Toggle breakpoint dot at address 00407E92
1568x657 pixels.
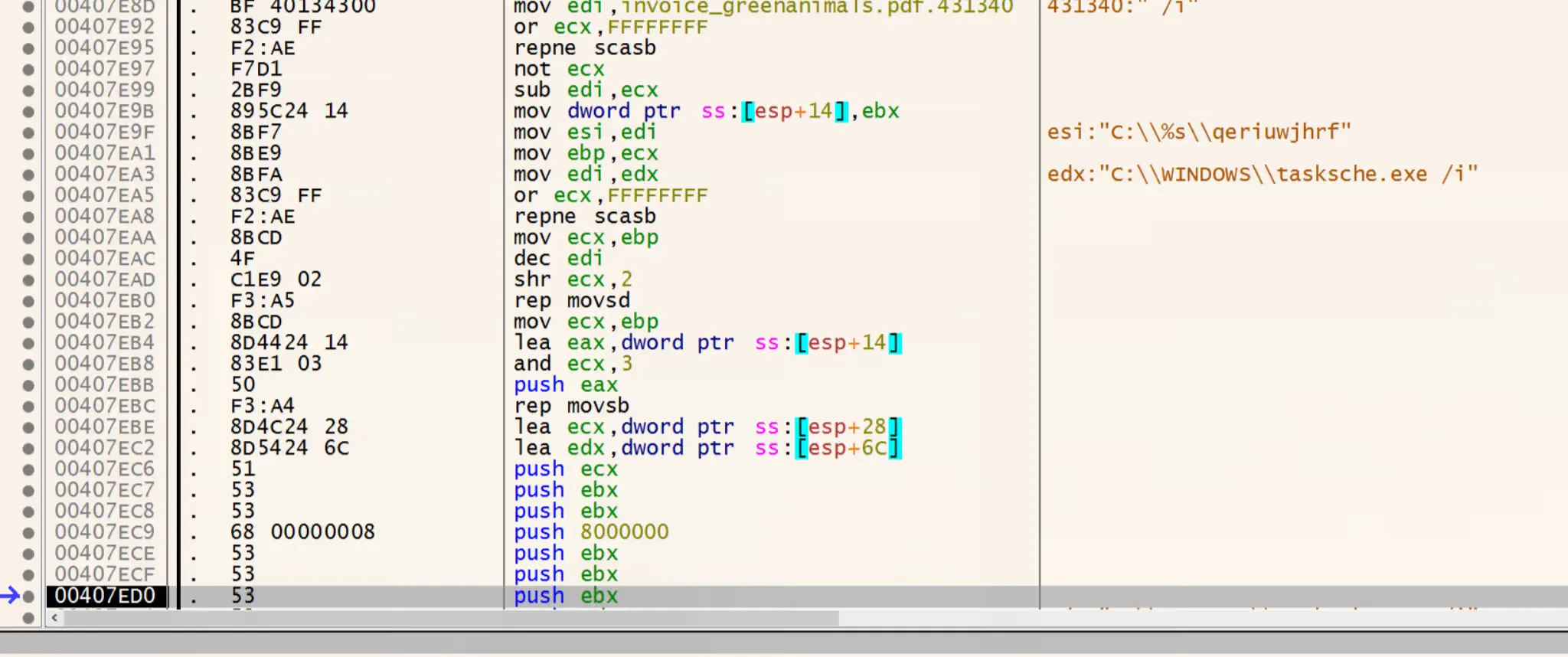pyautogui.click(x=28, y=27)
